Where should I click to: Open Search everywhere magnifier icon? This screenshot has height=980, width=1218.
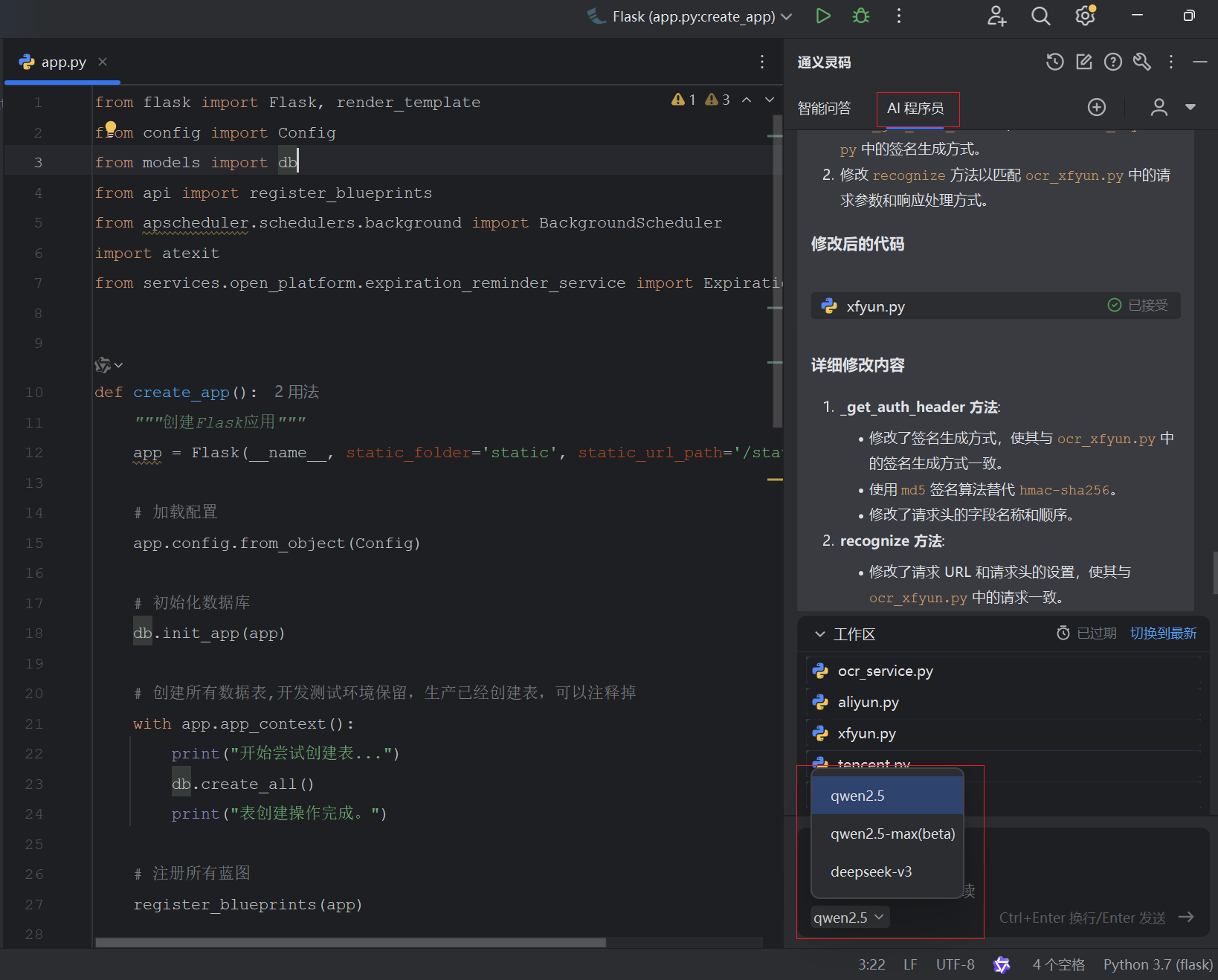[x=1040, y=16]
